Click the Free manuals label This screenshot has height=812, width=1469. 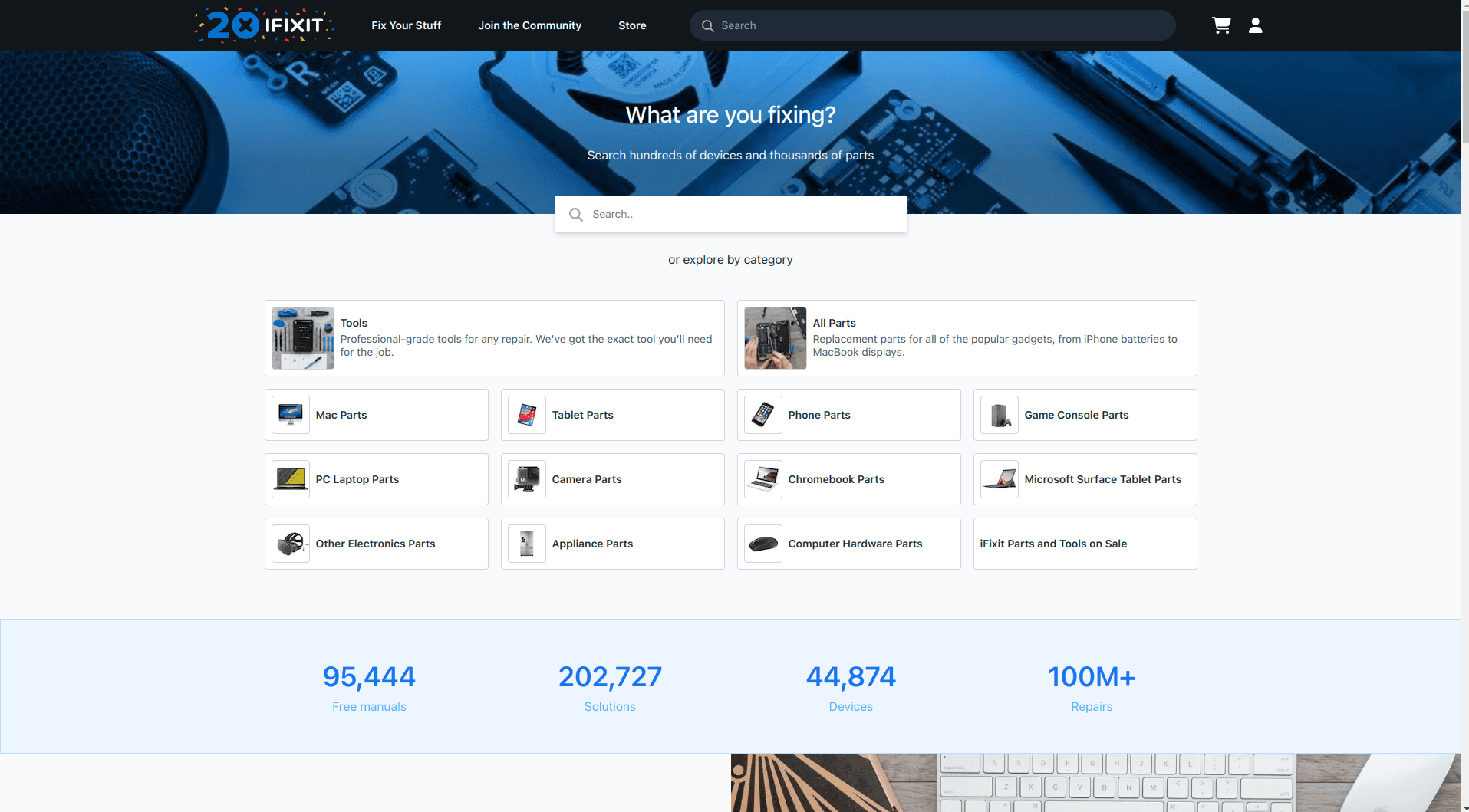[x=369, y=707]
